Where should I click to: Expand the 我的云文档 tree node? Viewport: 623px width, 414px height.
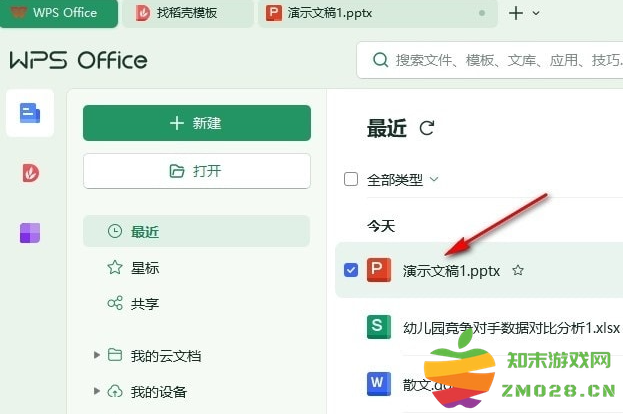(x=97, y=355)
